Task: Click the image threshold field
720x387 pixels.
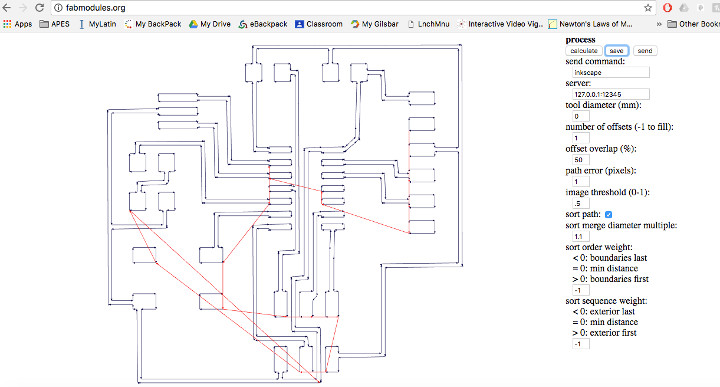Action: click(581, 203)
